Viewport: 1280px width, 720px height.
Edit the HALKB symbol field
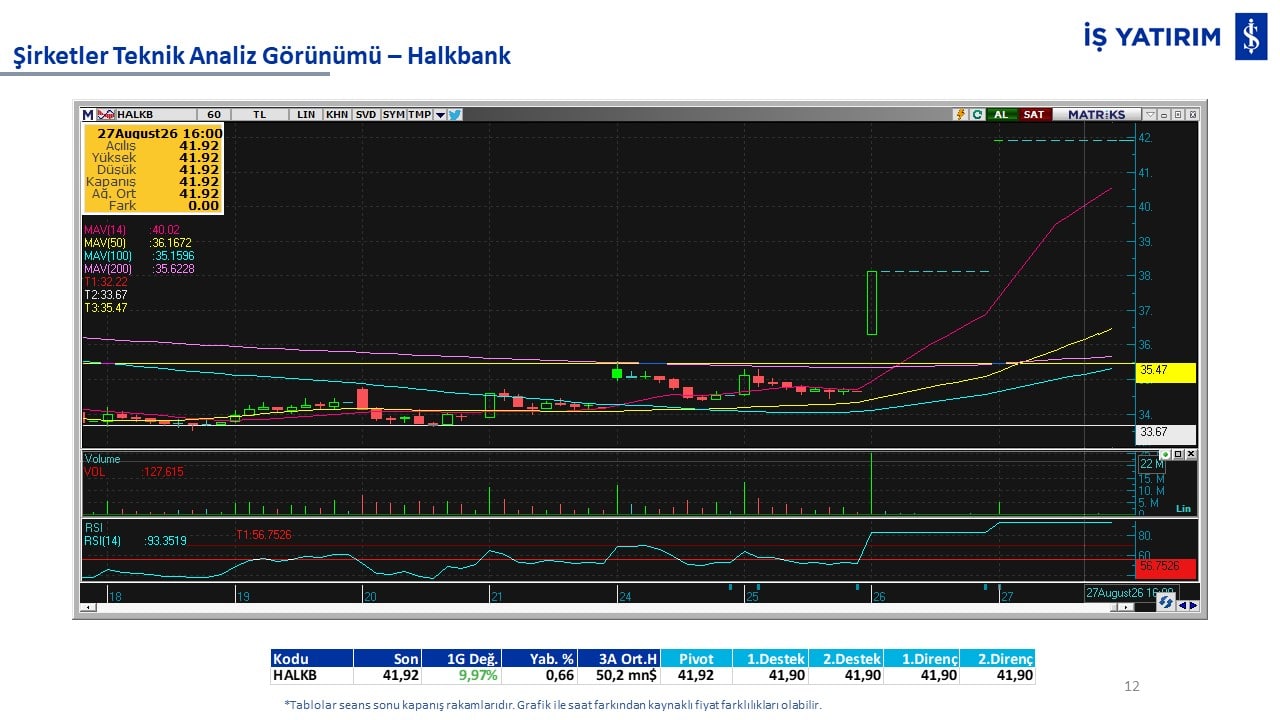[x=154, y=114]
